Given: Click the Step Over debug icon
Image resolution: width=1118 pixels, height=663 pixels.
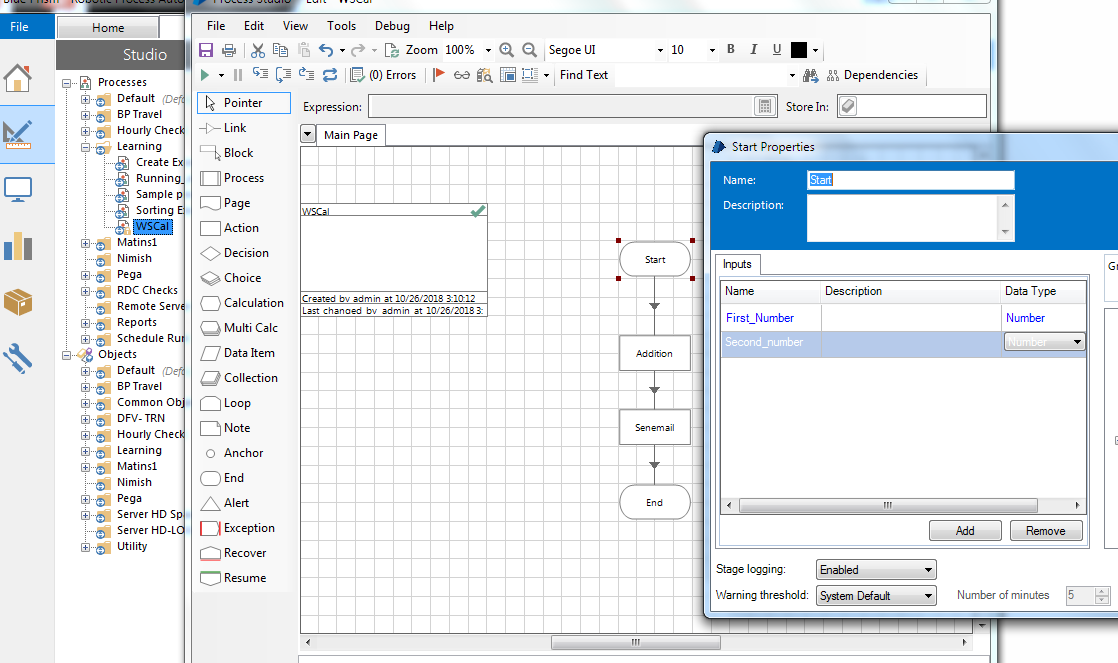Looking at the screenshot, I should pos(283,74).
